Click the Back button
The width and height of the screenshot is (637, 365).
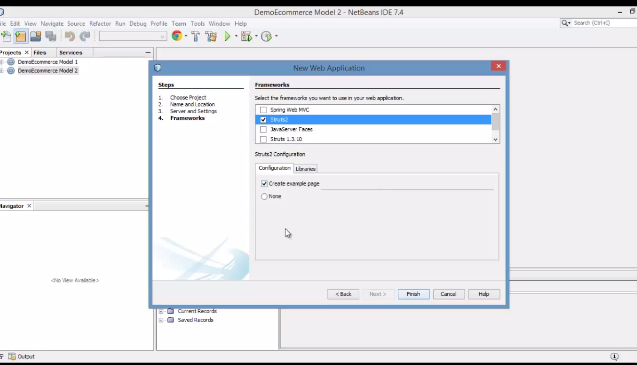343,294
